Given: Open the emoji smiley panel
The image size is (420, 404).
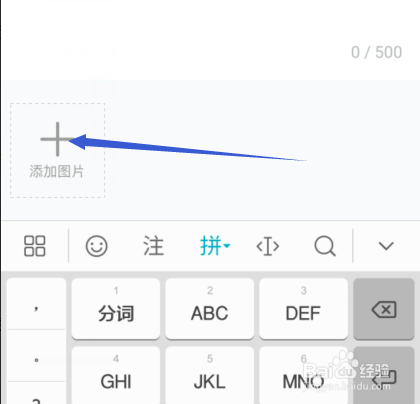Looking at the screenshot, I should pyautogui.click(x=97, y=246).
